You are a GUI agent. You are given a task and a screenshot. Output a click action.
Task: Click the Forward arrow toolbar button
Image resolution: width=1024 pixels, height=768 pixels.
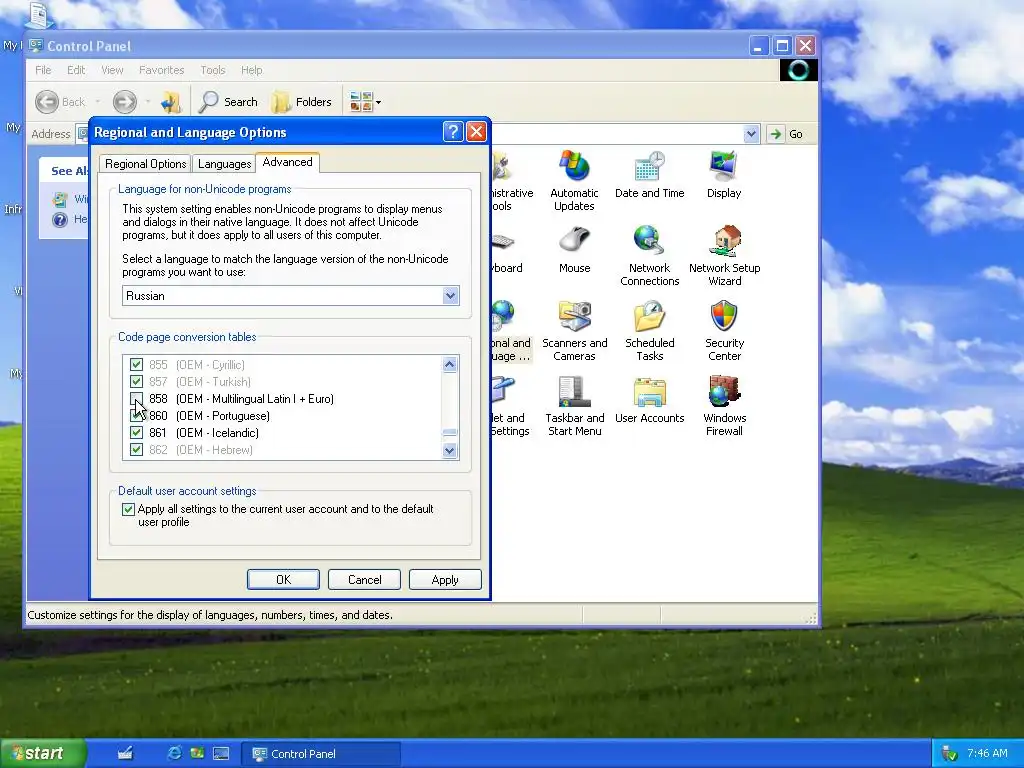coord(125,102)
